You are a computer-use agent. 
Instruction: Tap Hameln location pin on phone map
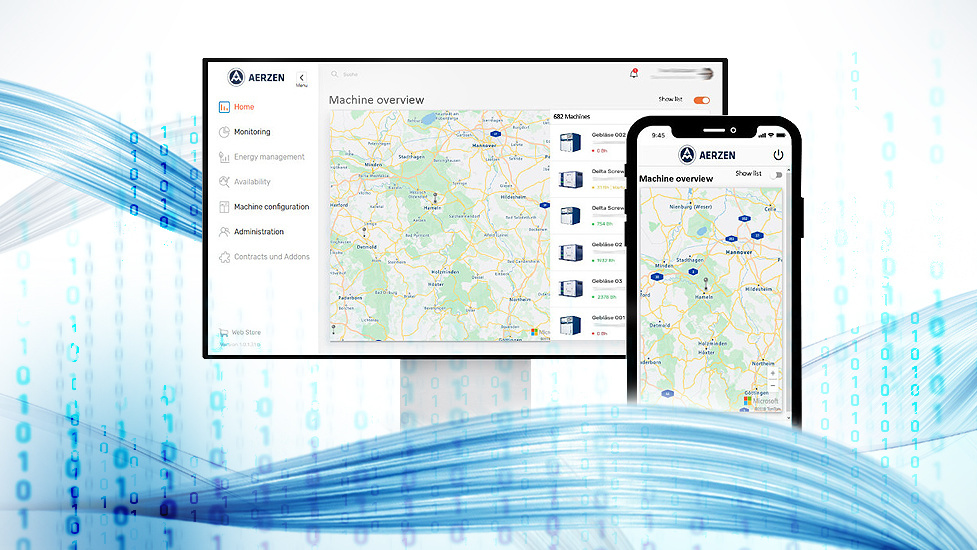coord(705,283)
